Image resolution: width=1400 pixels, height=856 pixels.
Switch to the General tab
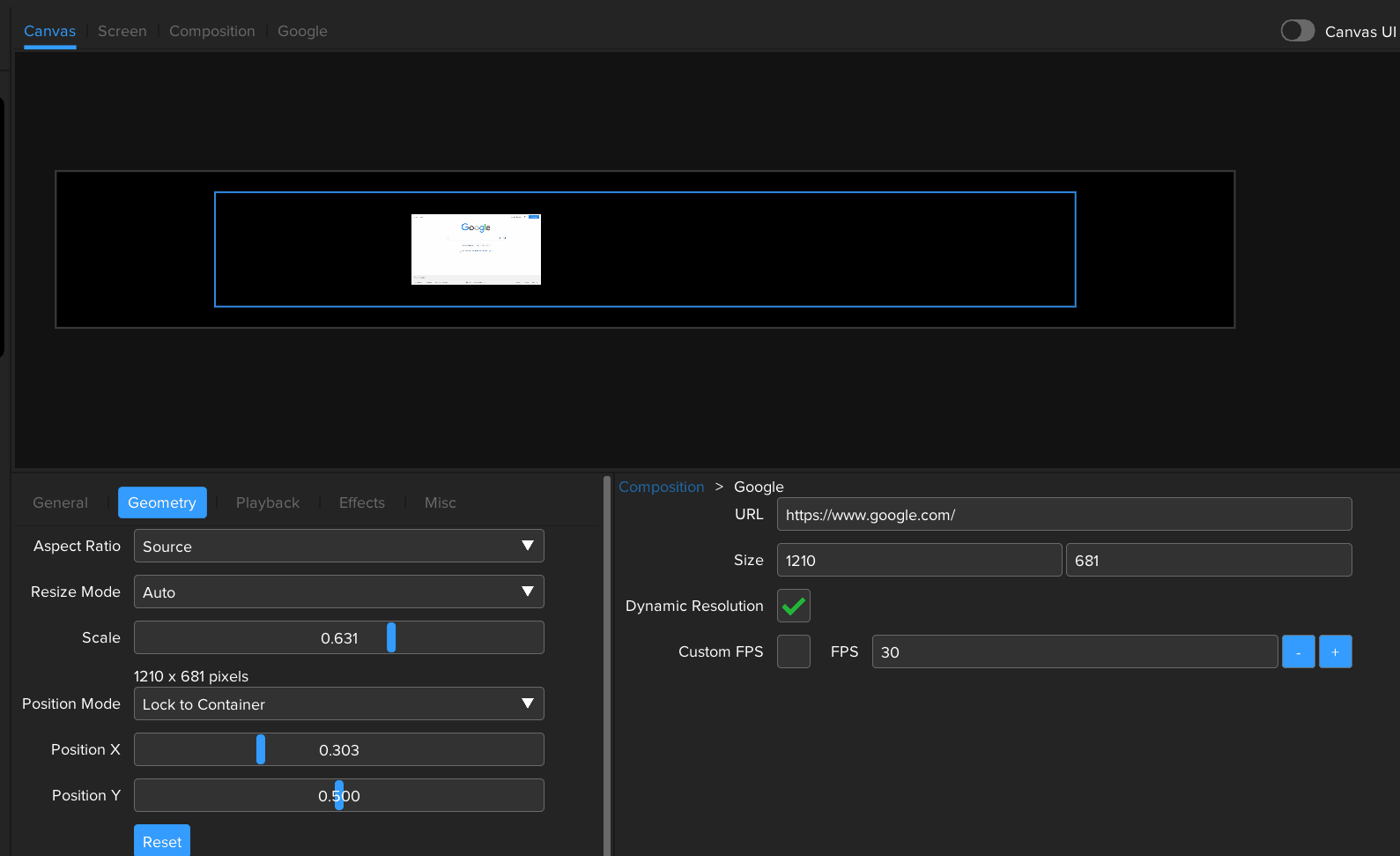point(60,502)
